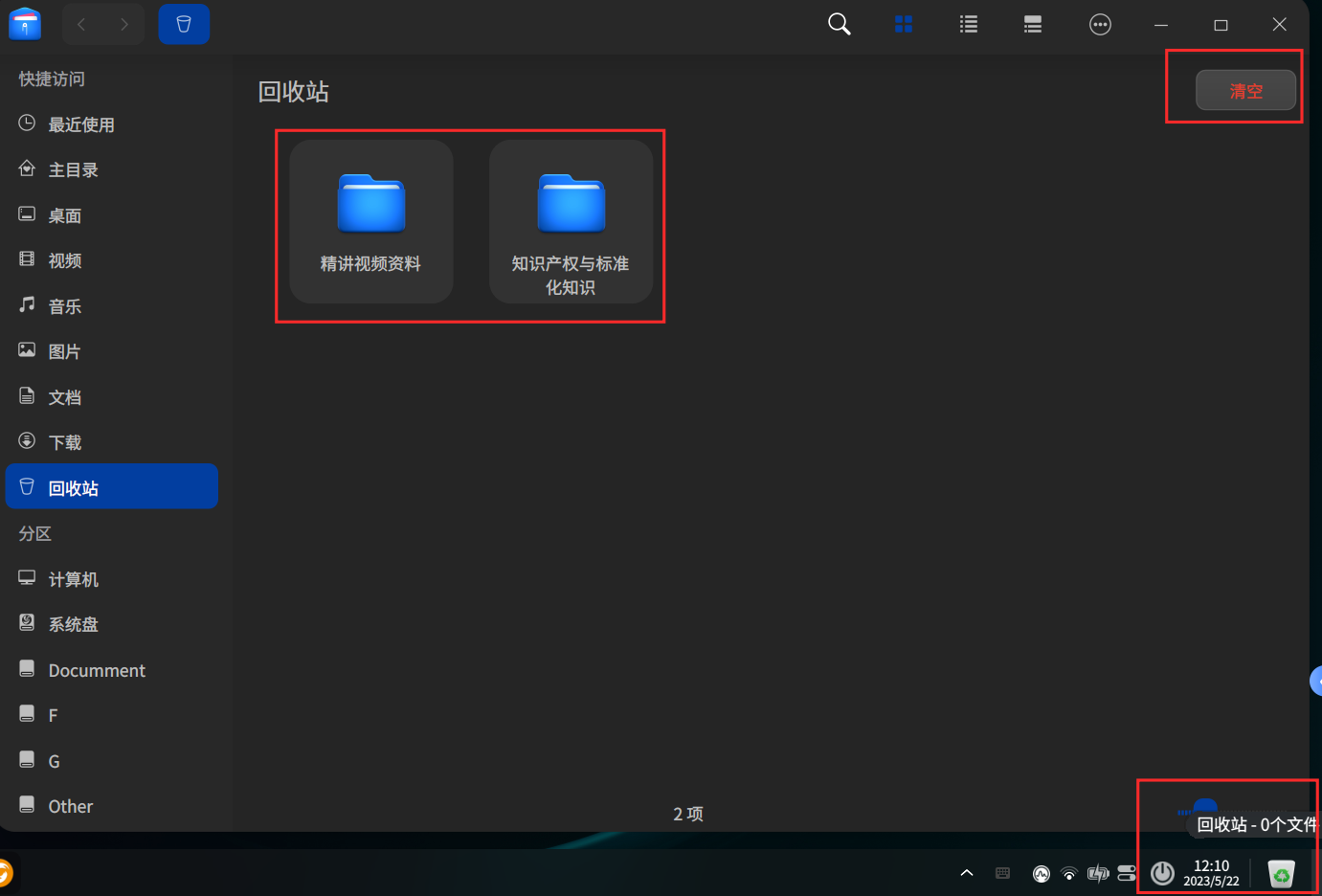1322x896 pixels.
Task: Toggle icon grid view mode
Action: (904, 24)
